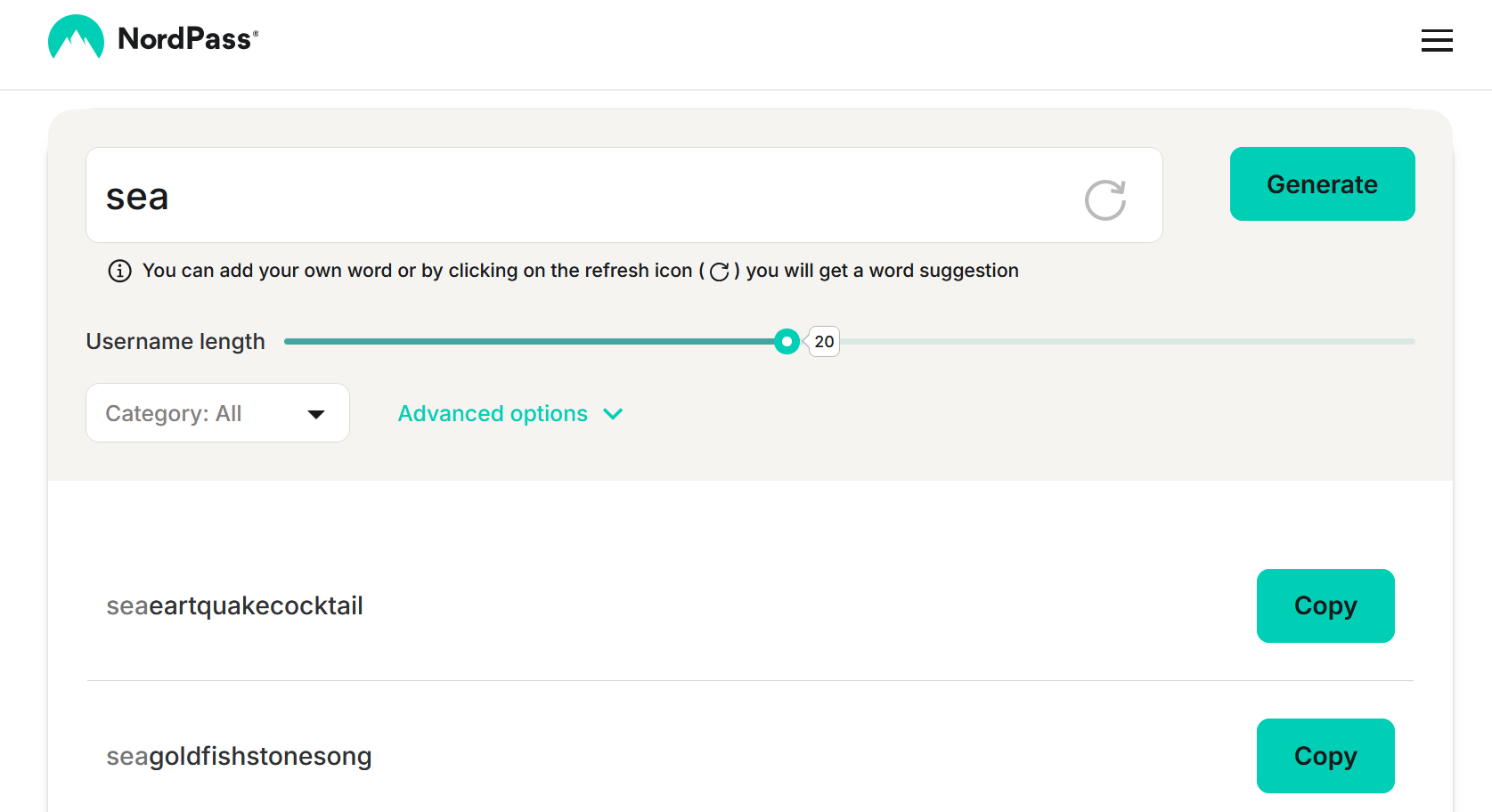1492x812 pixels.
Task: Open the Category: All dropdown
Action: (x=217, y=413)
